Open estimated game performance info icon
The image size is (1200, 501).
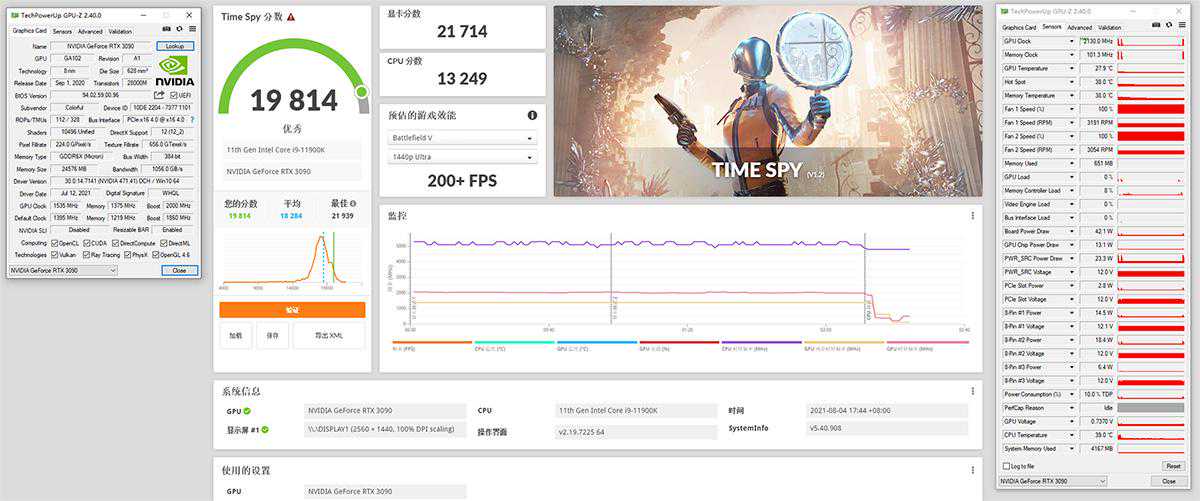click(532, 115)
